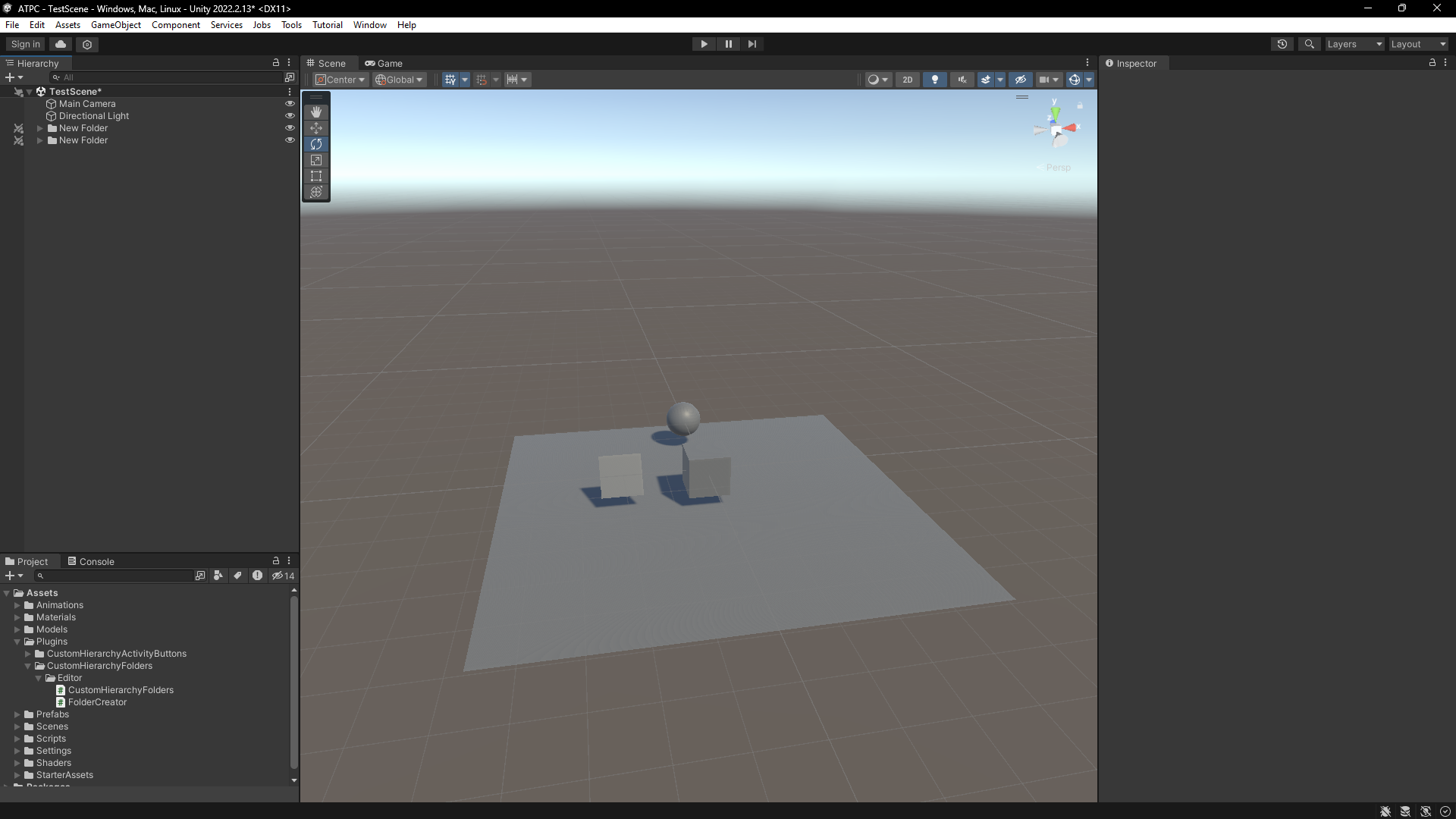The width and height of the screenshot is (1456, 819).
Task: Click the Custom Gizmo toggle icon
Action: 1074,79
